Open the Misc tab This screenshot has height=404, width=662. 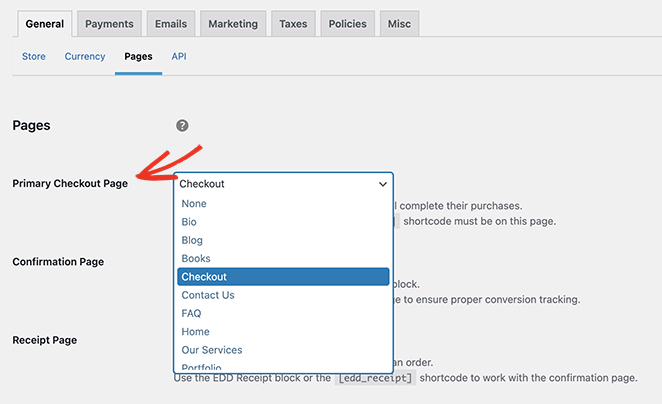coord(400,24)
